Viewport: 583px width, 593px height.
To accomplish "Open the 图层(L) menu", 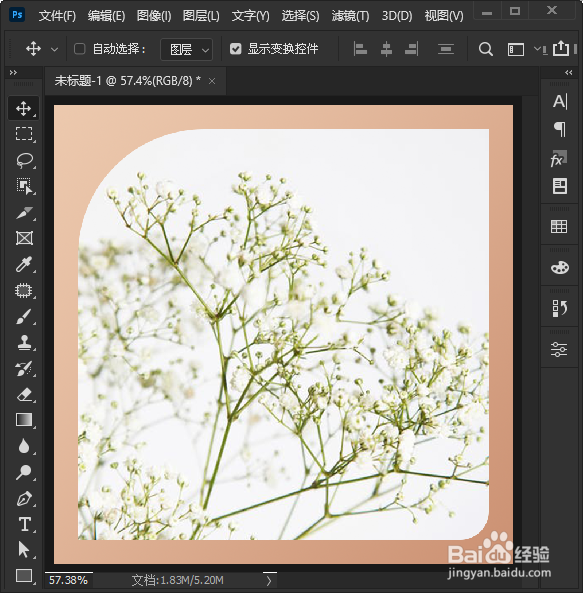I will [201, 16].
